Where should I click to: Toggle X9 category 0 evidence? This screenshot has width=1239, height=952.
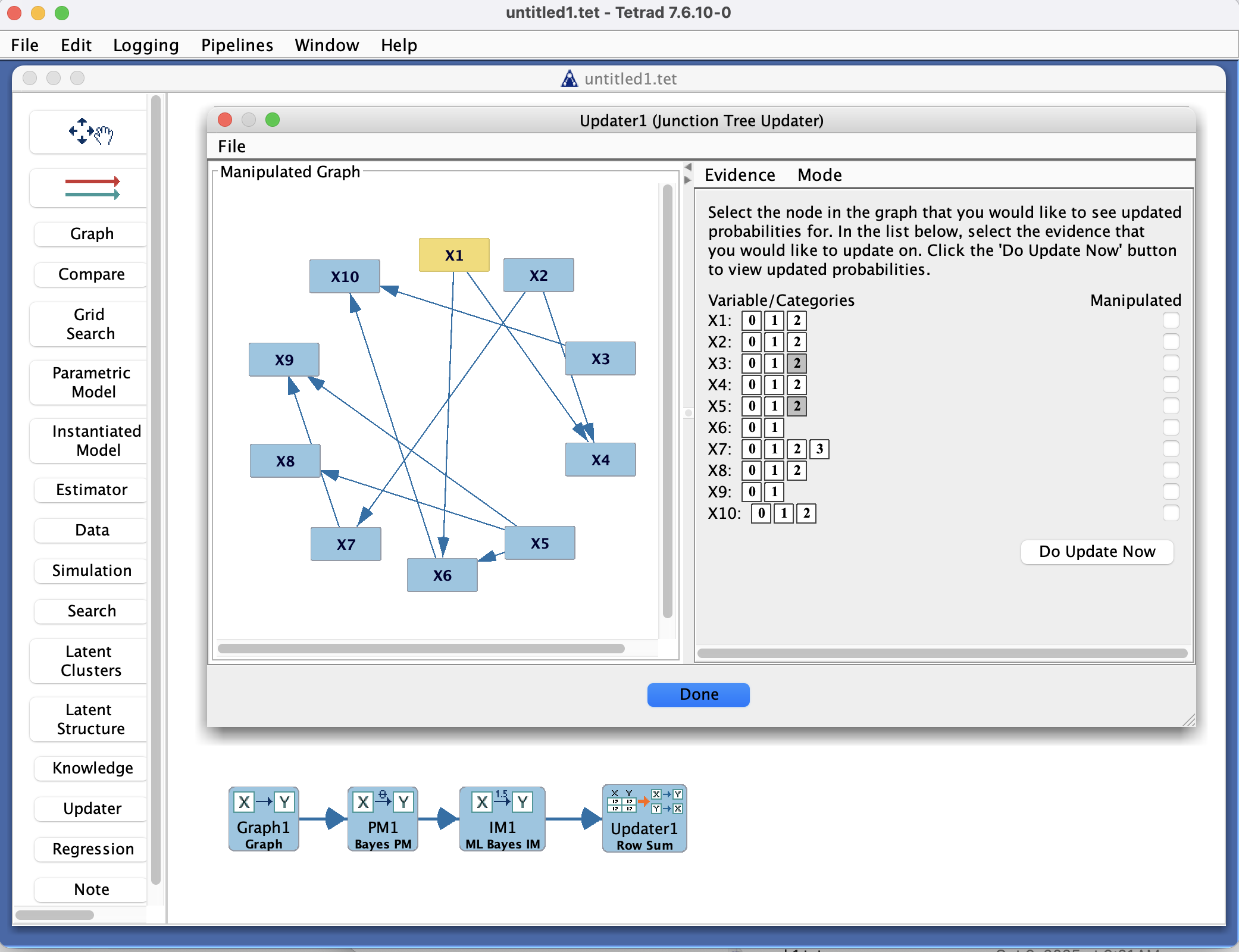752,491
